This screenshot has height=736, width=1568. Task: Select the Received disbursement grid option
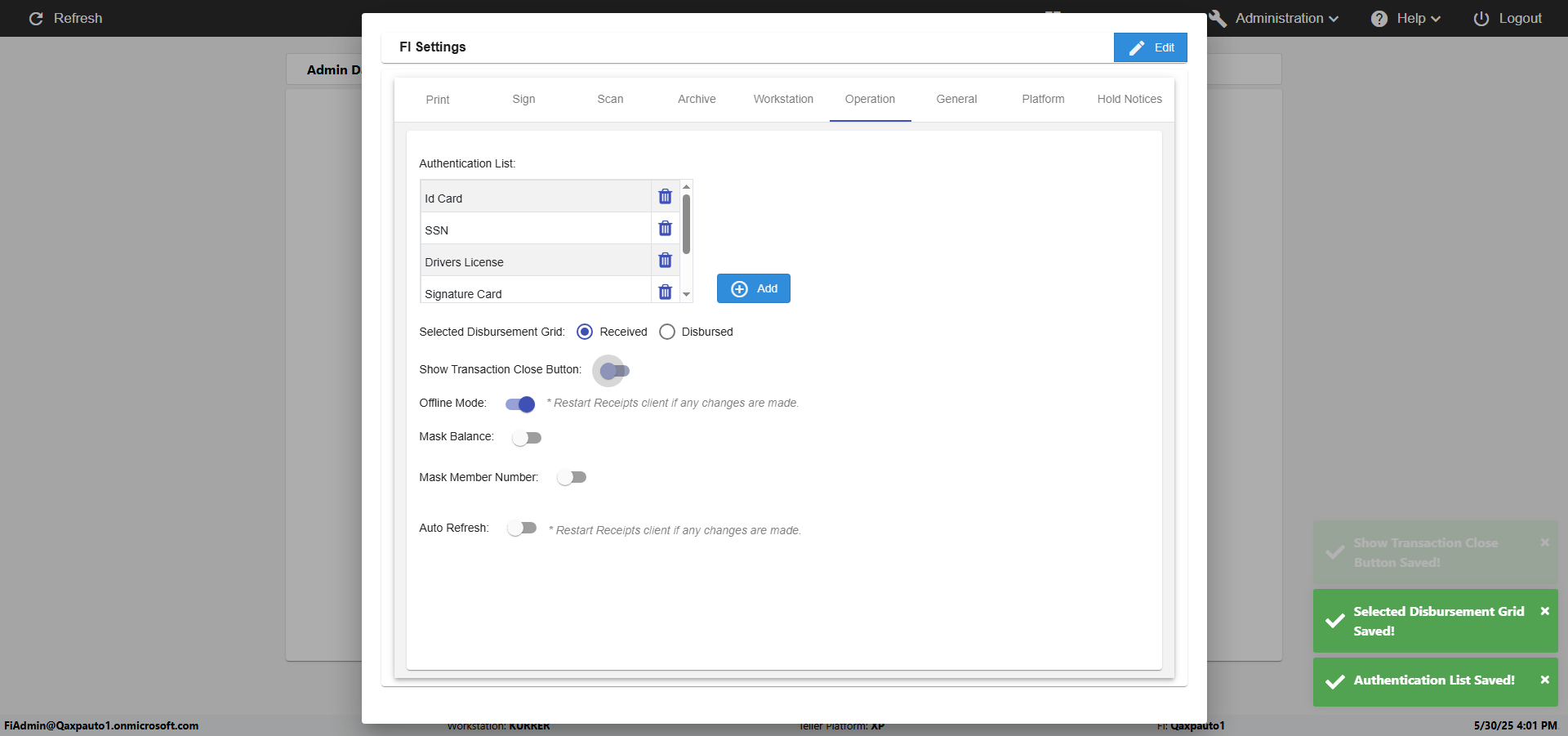[585, 332]
